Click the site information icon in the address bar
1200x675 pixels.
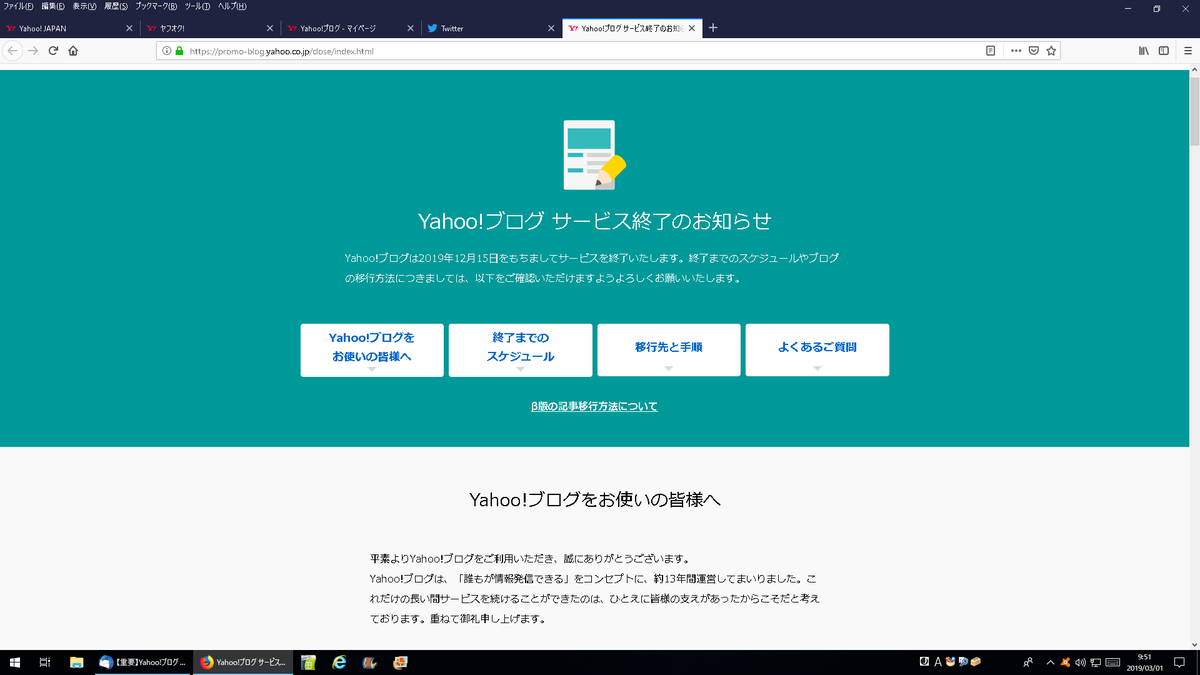(x=167, y=50)
